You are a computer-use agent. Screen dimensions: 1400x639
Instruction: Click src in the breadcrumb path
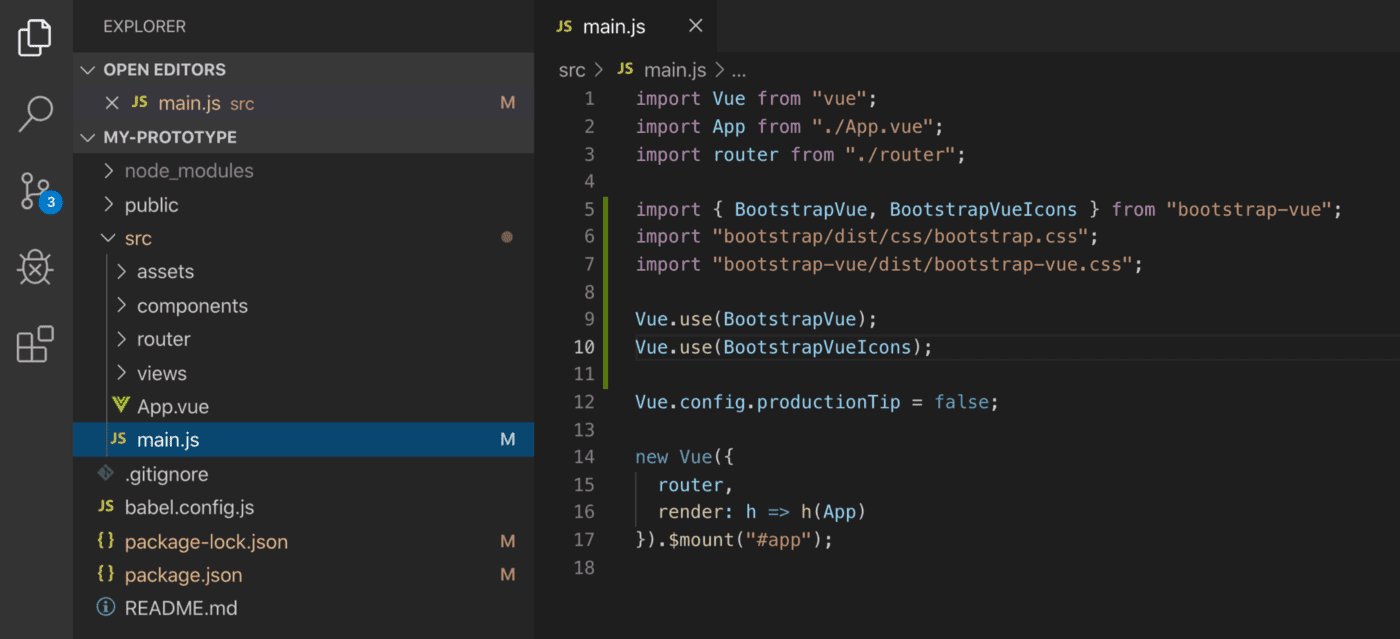coord(572,70)
